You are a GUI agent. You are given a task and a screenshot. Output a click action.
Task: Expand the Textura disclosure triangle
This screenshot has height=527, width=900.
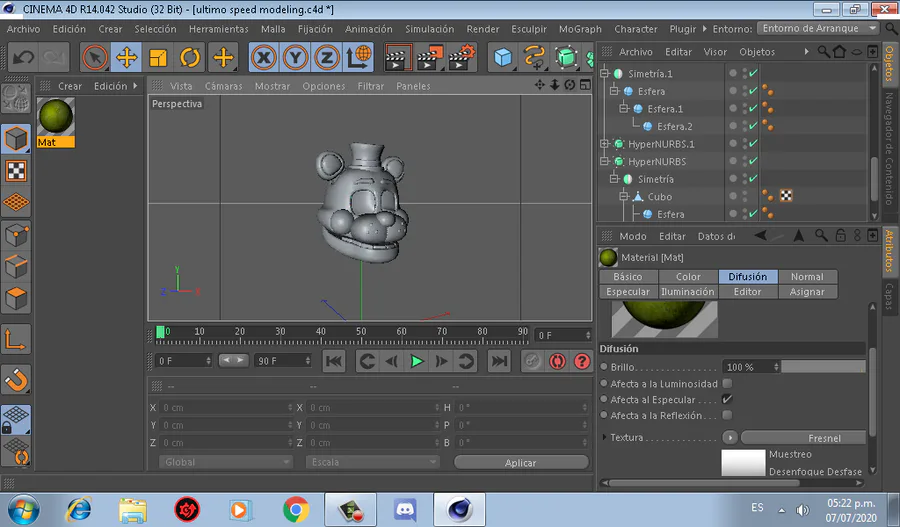604,437
